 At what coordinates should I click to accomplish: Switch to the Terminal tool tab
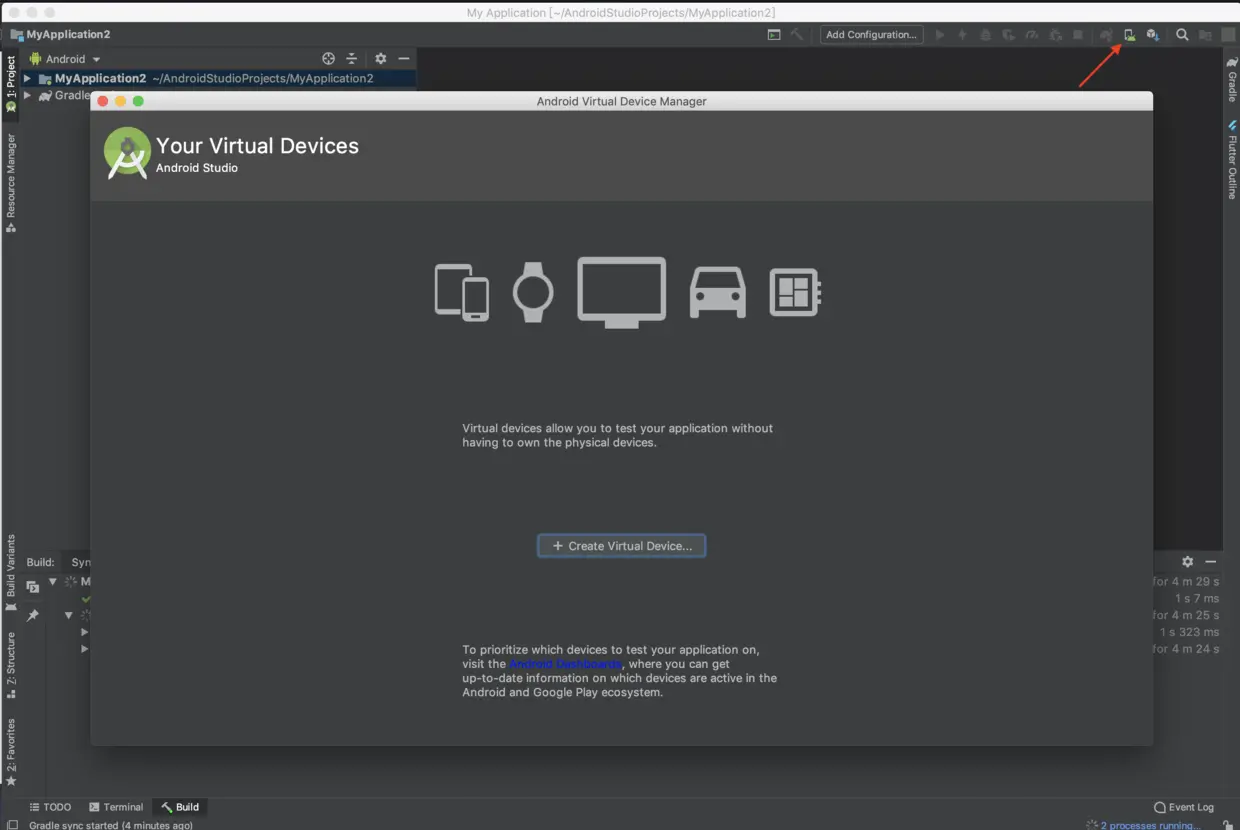coord(116,807)
